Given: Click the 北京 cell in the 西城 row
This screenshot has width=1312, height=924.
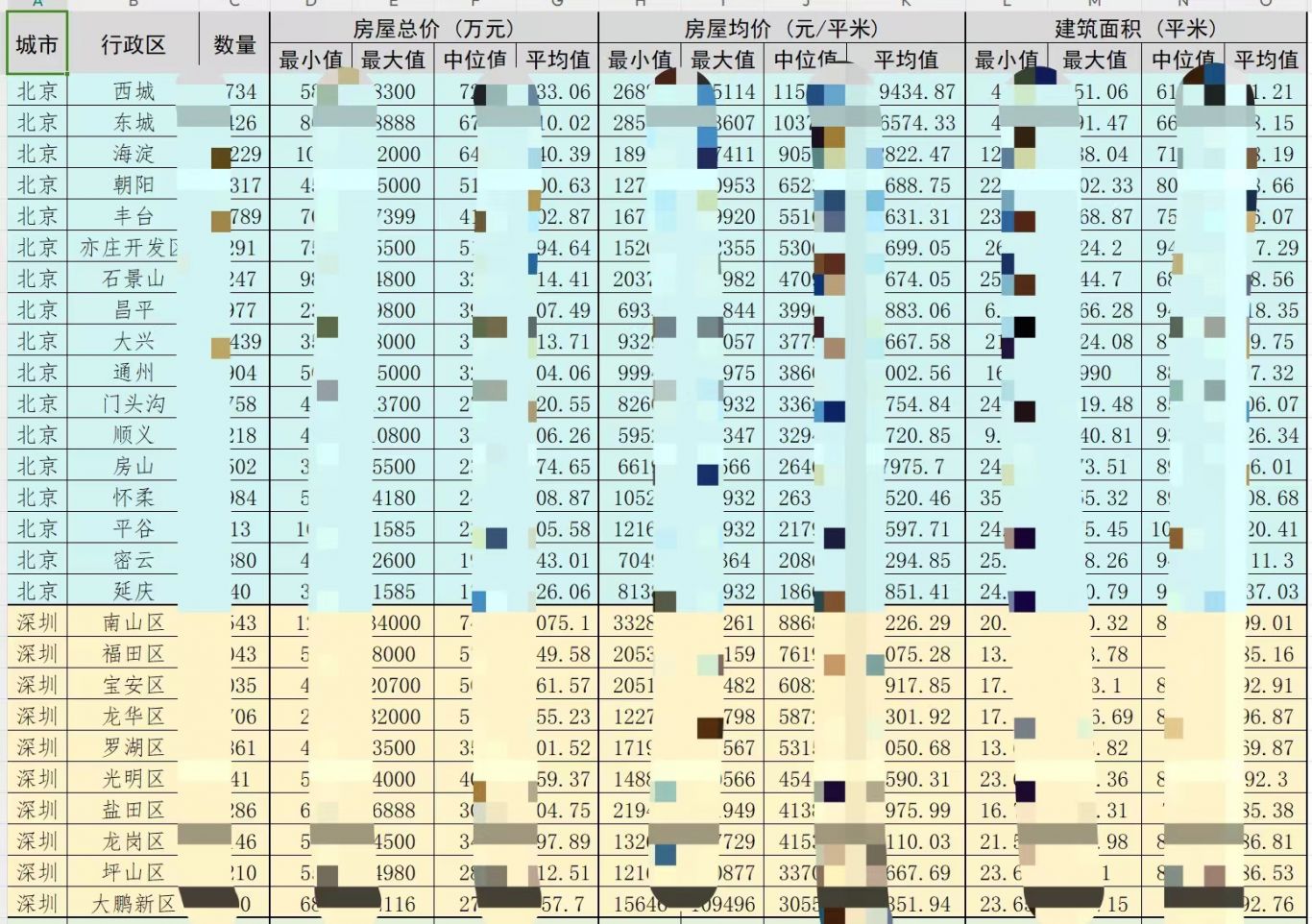Looking at the screenshot, I should pos(36,91).
